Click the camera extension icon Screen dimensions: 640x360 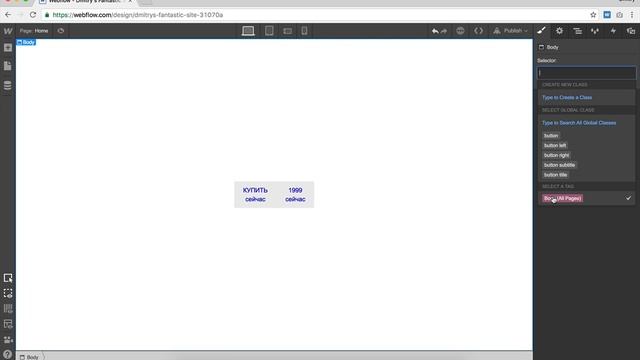(x=620, y=15)
